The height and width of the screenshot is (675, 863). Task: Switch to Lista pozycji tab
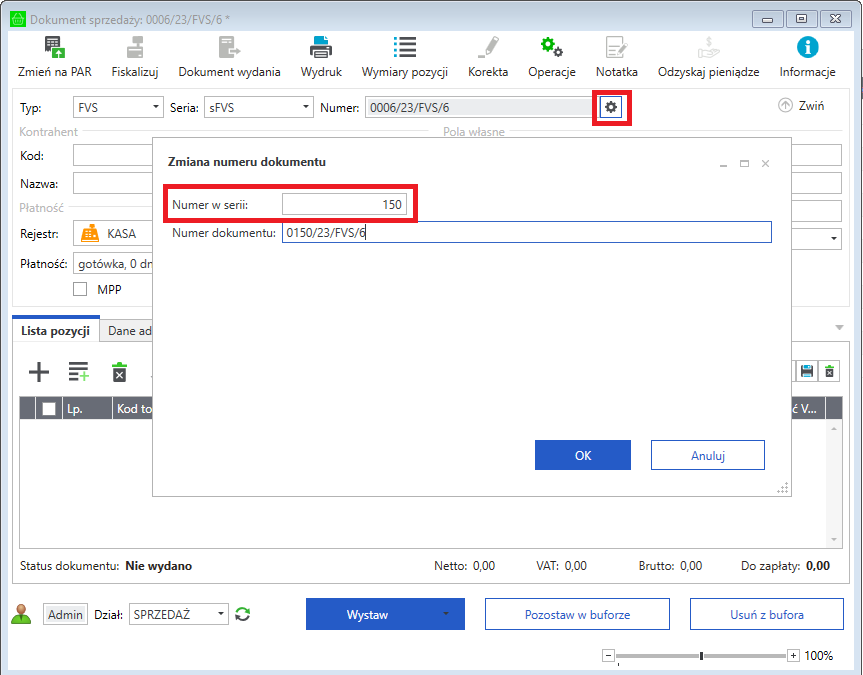pos(56,331)
